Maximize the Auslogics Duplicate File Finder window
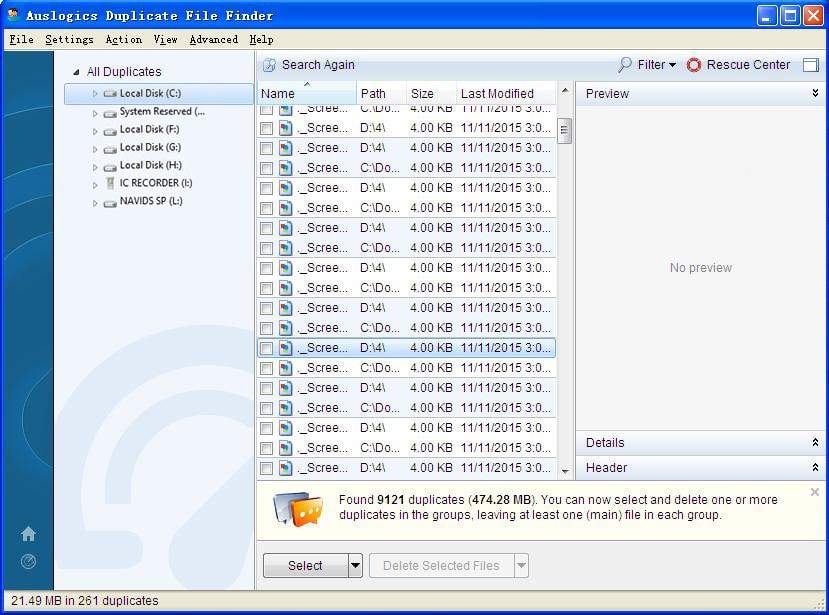This screenshot has height=615, width=829. (790, 15)
